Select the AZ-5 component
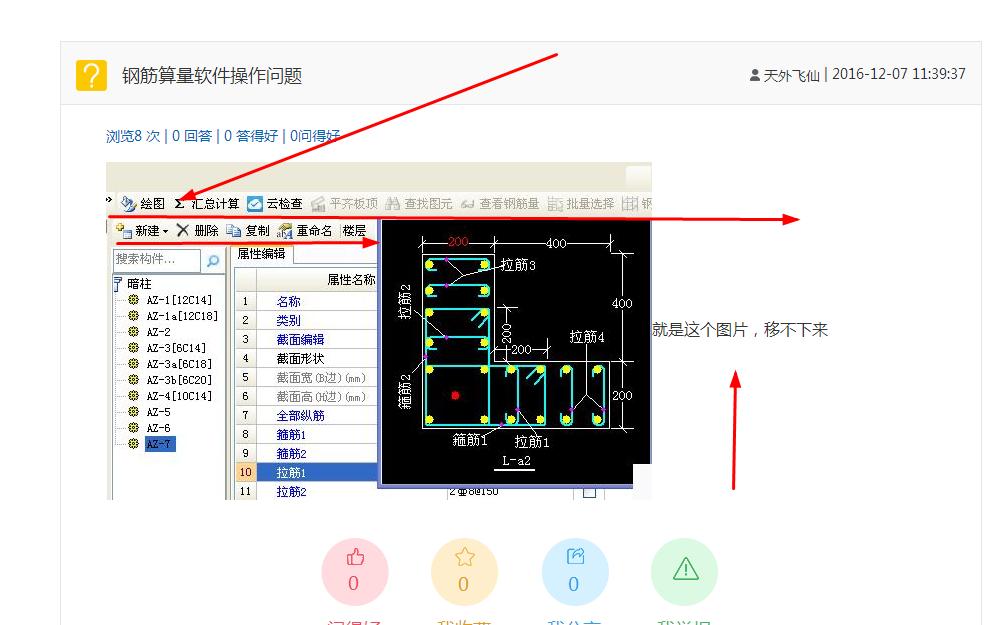991x625 pixels. click(x=159, y=411)
